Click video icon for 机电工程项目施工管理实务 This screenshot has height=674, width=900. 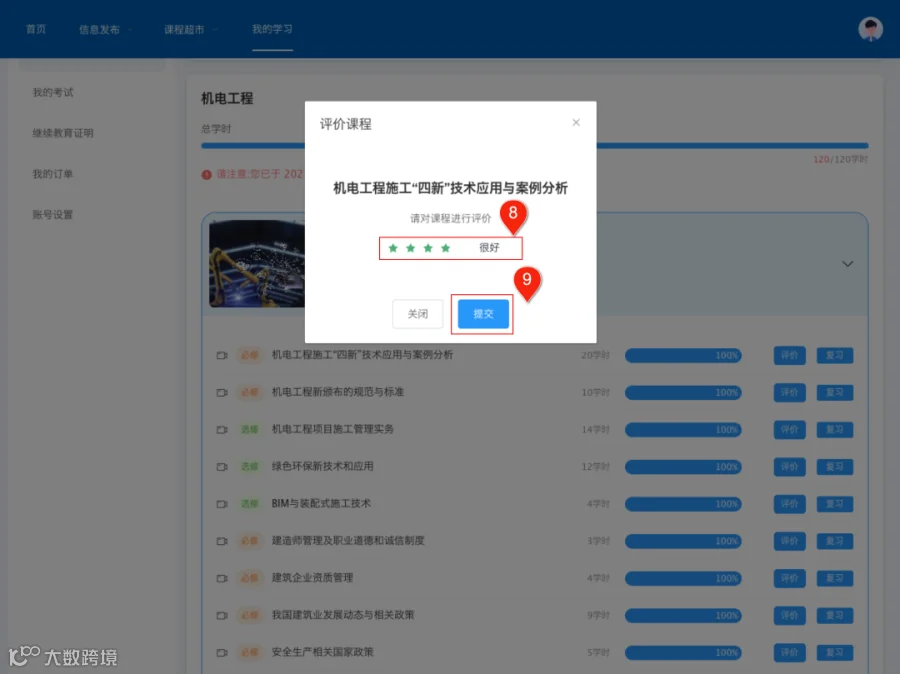[x=222, y=429]
